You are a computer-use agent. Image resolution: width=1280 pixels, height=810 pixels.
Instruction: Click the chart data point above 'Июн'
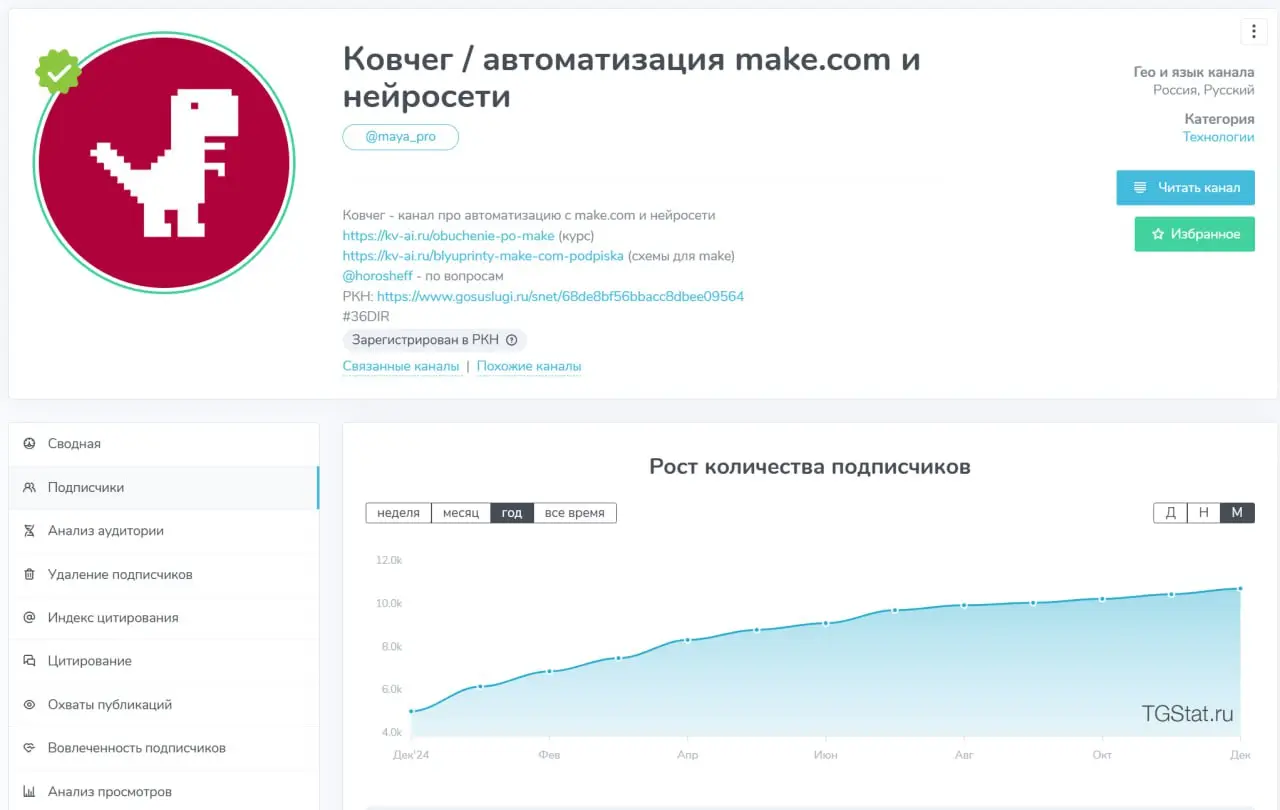tap(826, 623)
